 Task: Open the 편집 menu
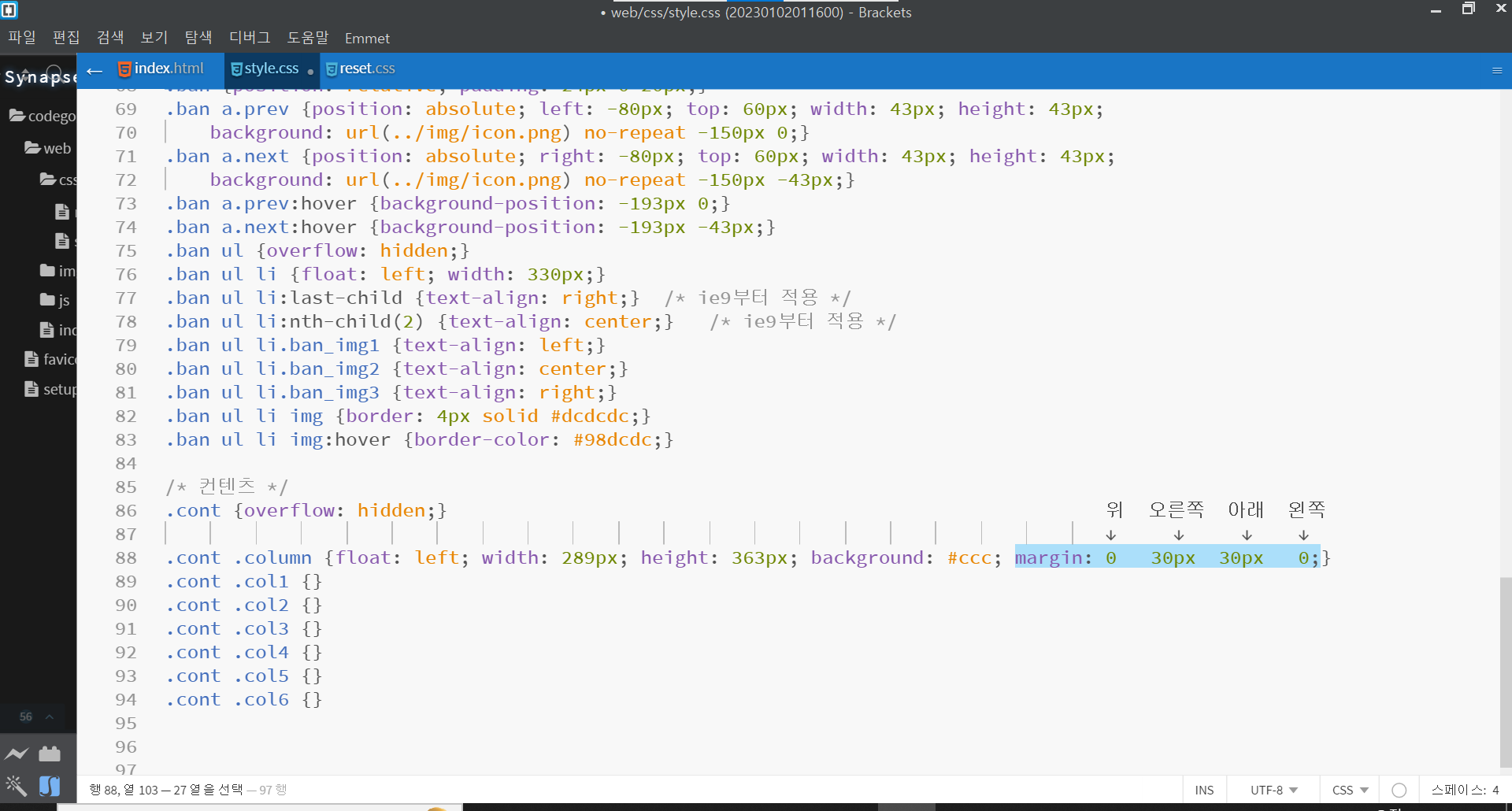click(x=66, y=38)
